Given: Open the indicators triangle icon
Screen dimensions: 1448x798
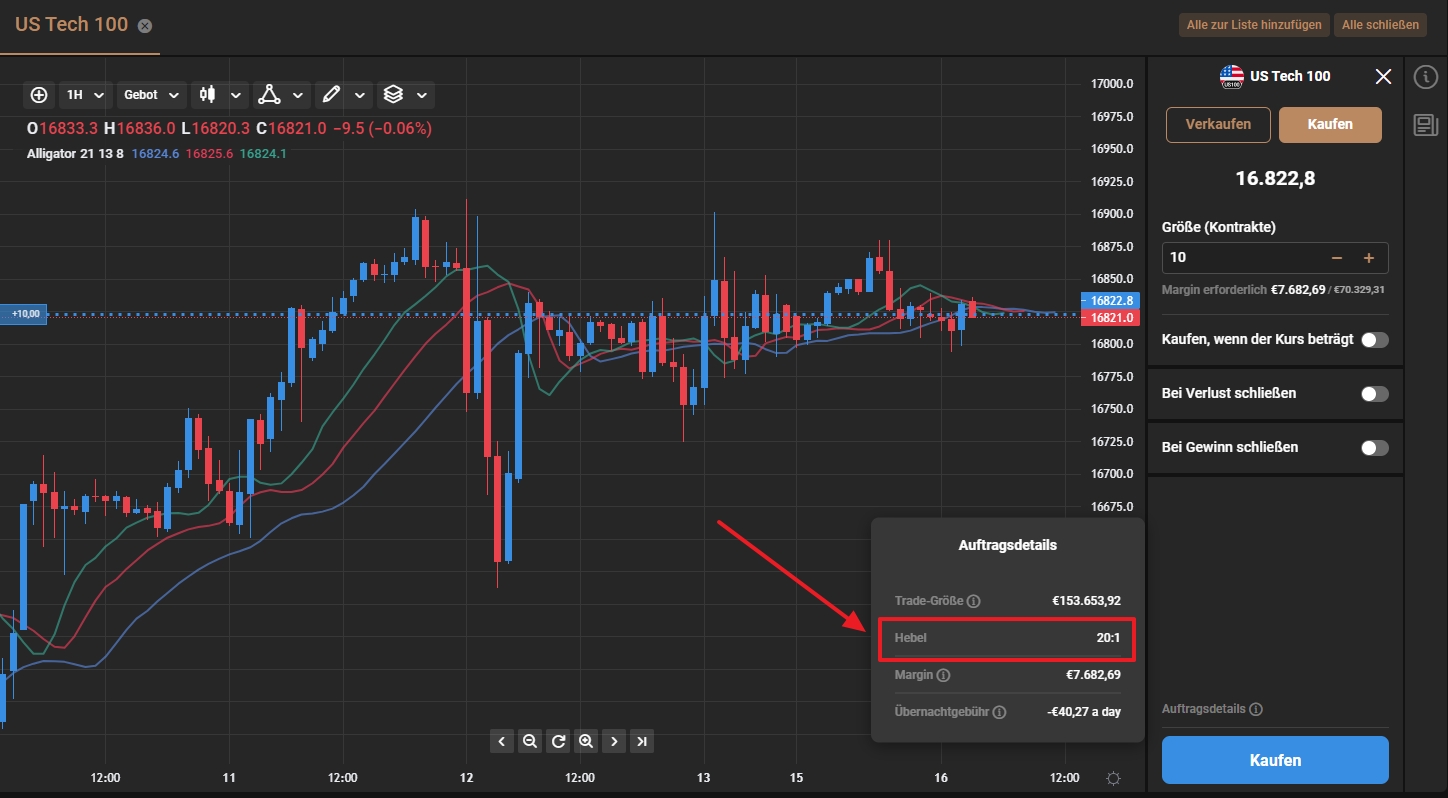Looking at the screenshot, I should click(x=268, y=94).
